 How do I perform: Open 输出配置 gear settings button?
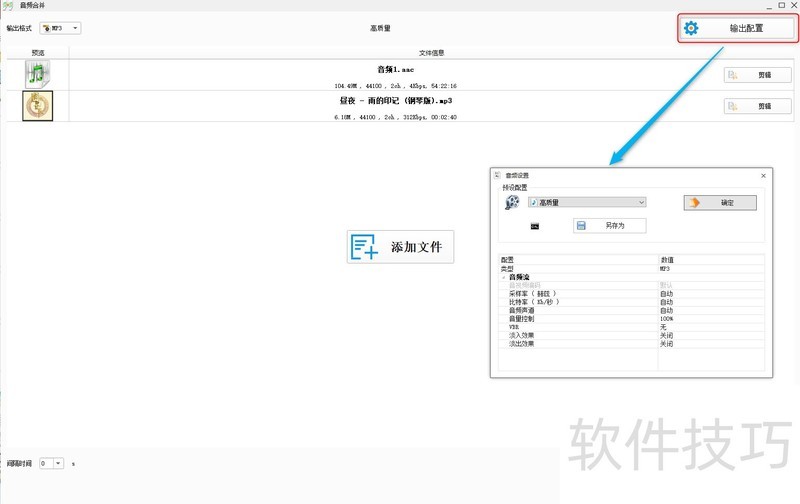pyautogui.click(x=738, y=28)
